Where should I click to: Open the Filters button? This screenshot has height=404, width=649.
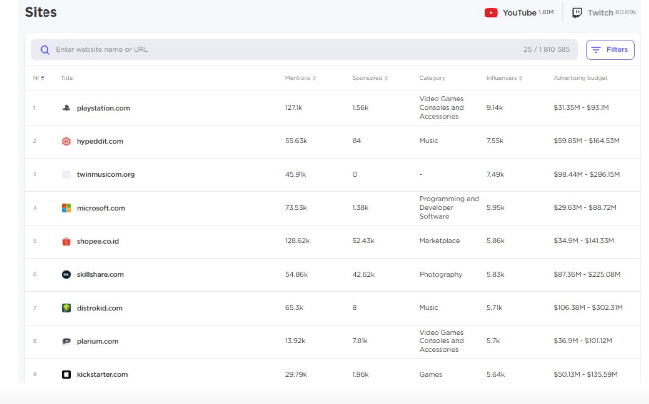610,50
